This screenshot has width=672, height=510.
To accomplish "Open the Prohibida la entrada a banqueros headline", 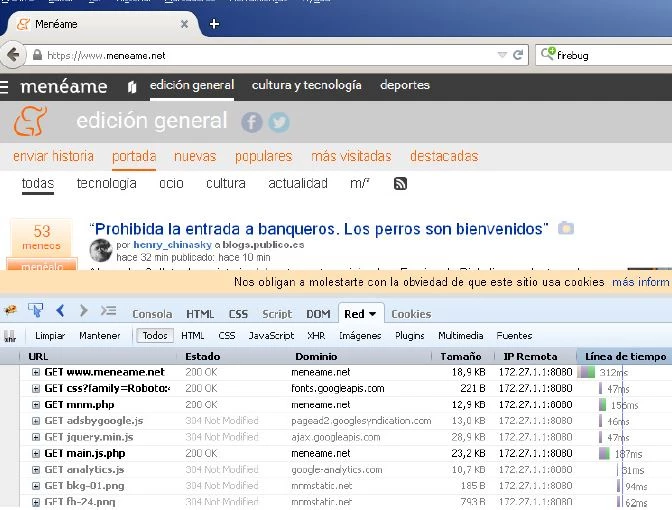I will tap(318, 229).
